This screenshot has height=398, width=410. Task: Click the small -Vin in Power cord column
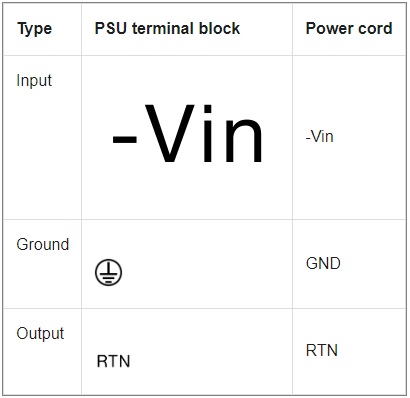[x=319, y=136]
